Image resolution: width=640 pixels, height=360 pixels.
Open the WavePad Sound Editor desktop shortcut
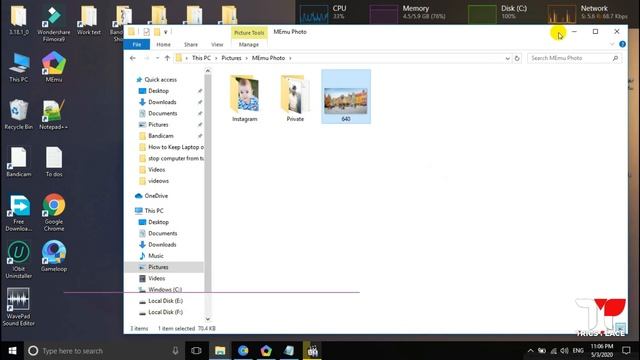(18, 307)
